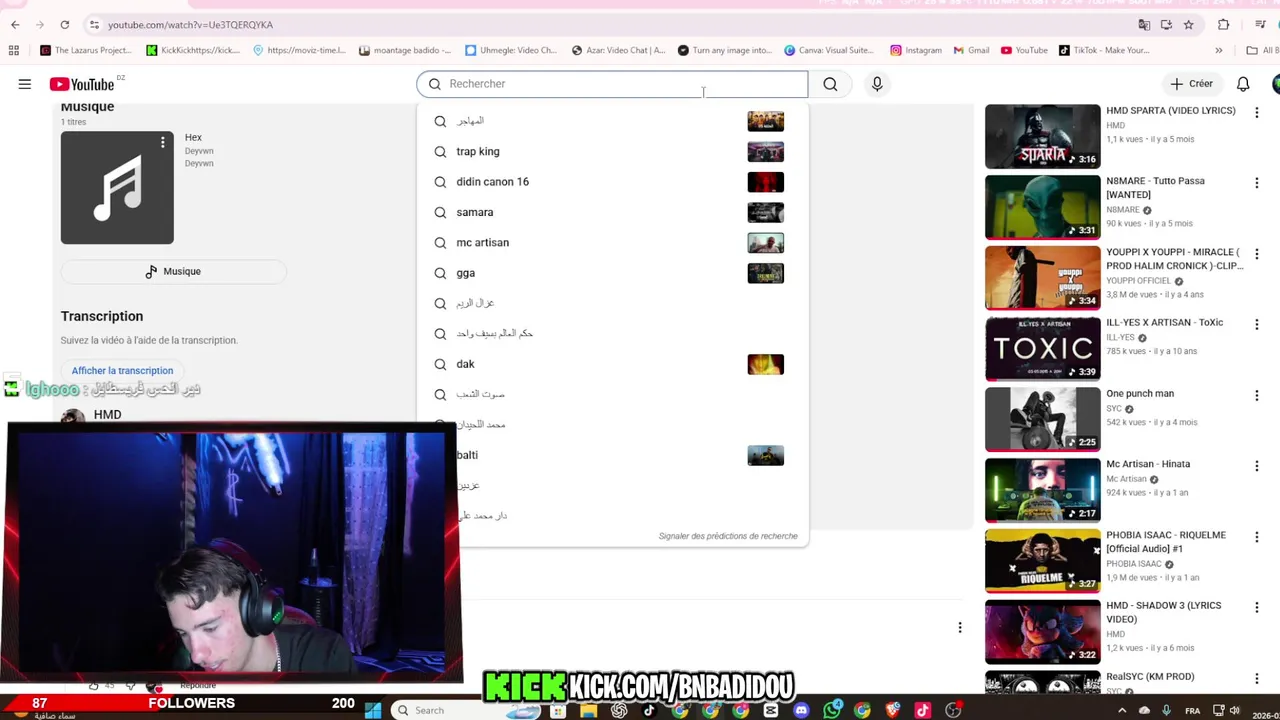Click the microphone icon in system tray
1280x720 pixels.
(1166, 710)
